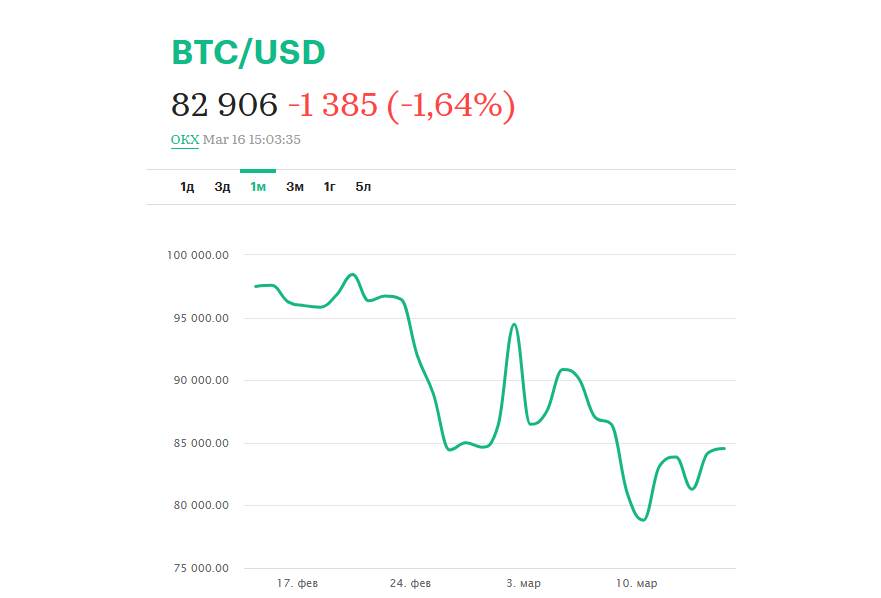The image size is (881, 598).
Task: Click the 100 000.00 y-axis label
Action: pyautogui.click(x=199, y=255)
